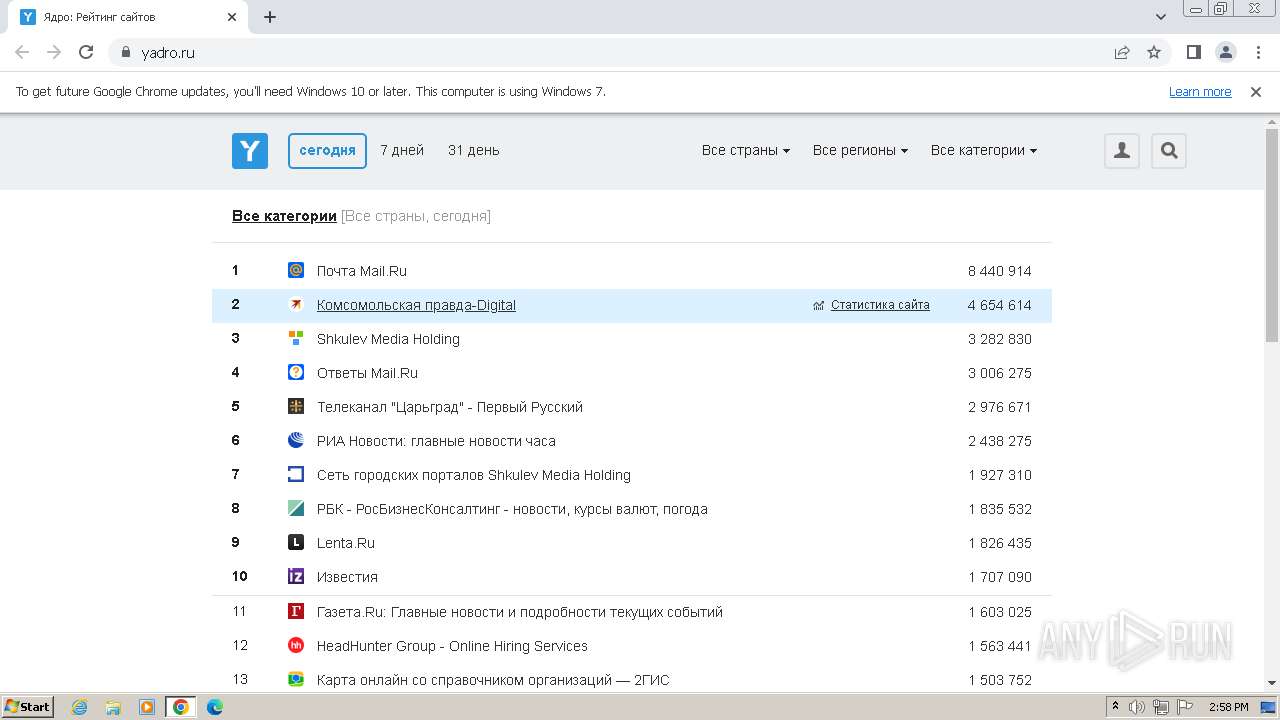This screenshot has height=720, width=1280.
Task: Open the Комсомольская правда-Digital link
Action: pos(416,305)
